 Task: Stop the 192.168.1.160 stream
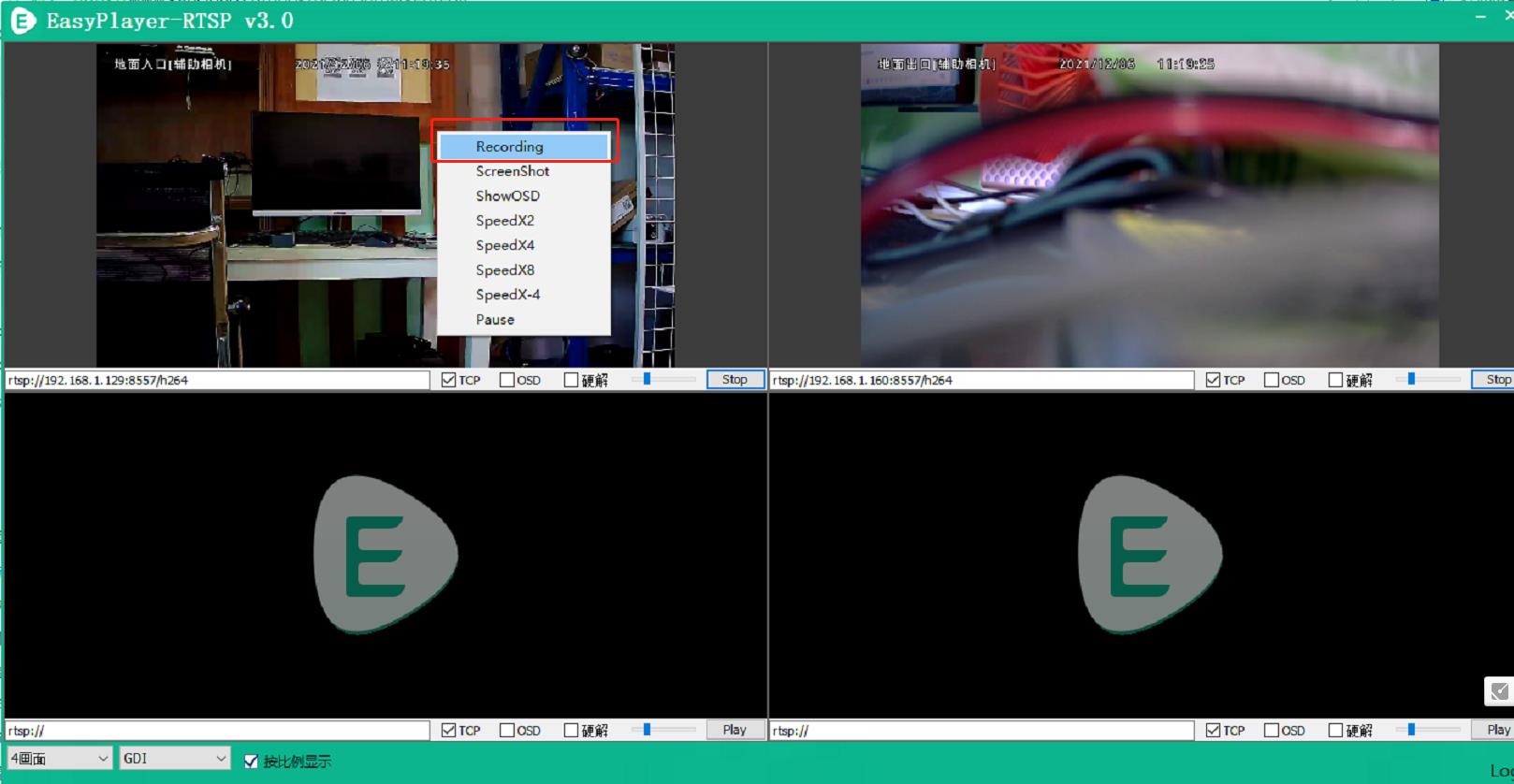tap(1493, 380)
